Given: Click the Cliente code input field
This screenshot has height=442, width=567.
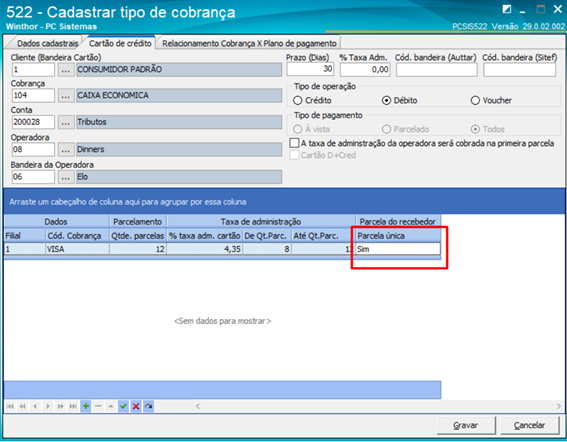Looking at the screenshot, I should 33,70.
